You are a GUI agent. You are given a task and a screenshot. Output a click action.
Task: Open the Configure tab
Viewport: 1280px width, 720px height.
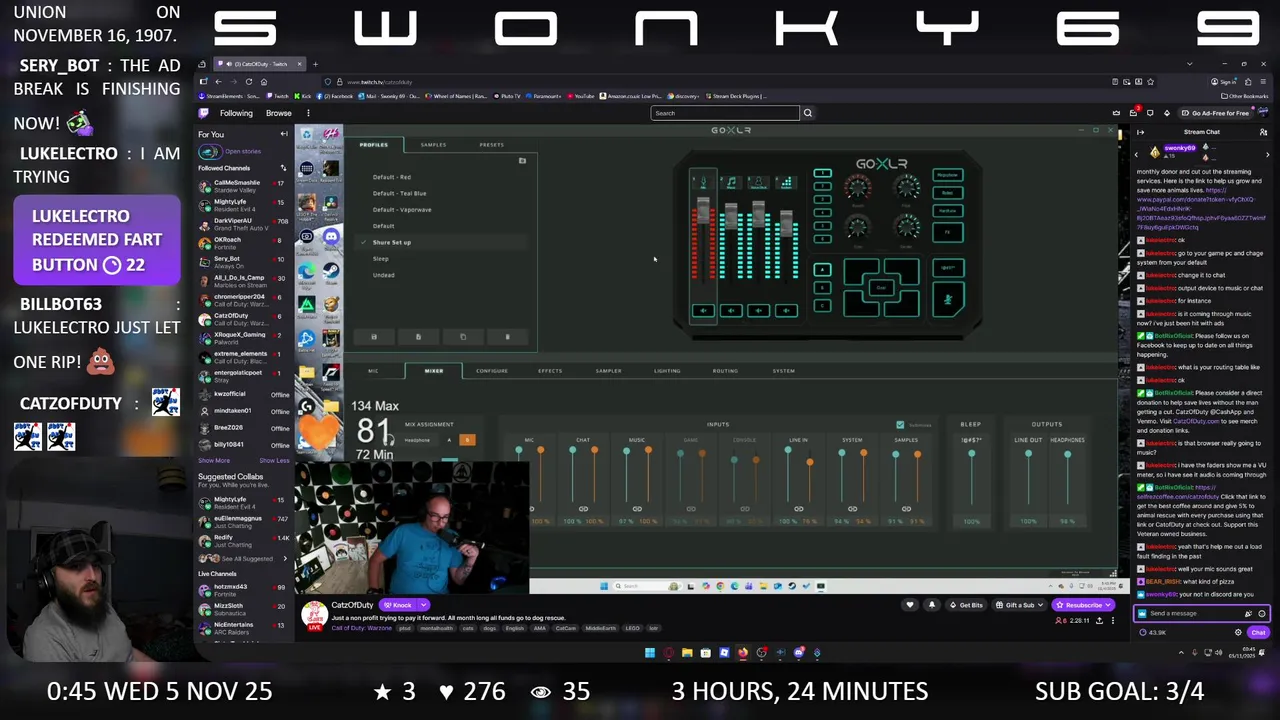point(491,371)
